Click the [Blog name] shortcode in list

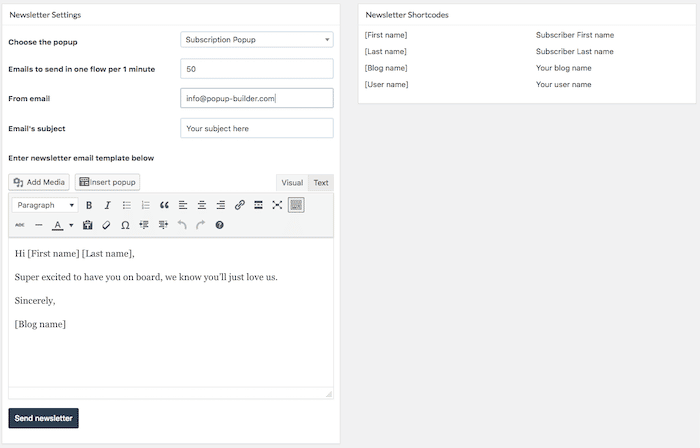pyautogui.click(x=386, y=68)
